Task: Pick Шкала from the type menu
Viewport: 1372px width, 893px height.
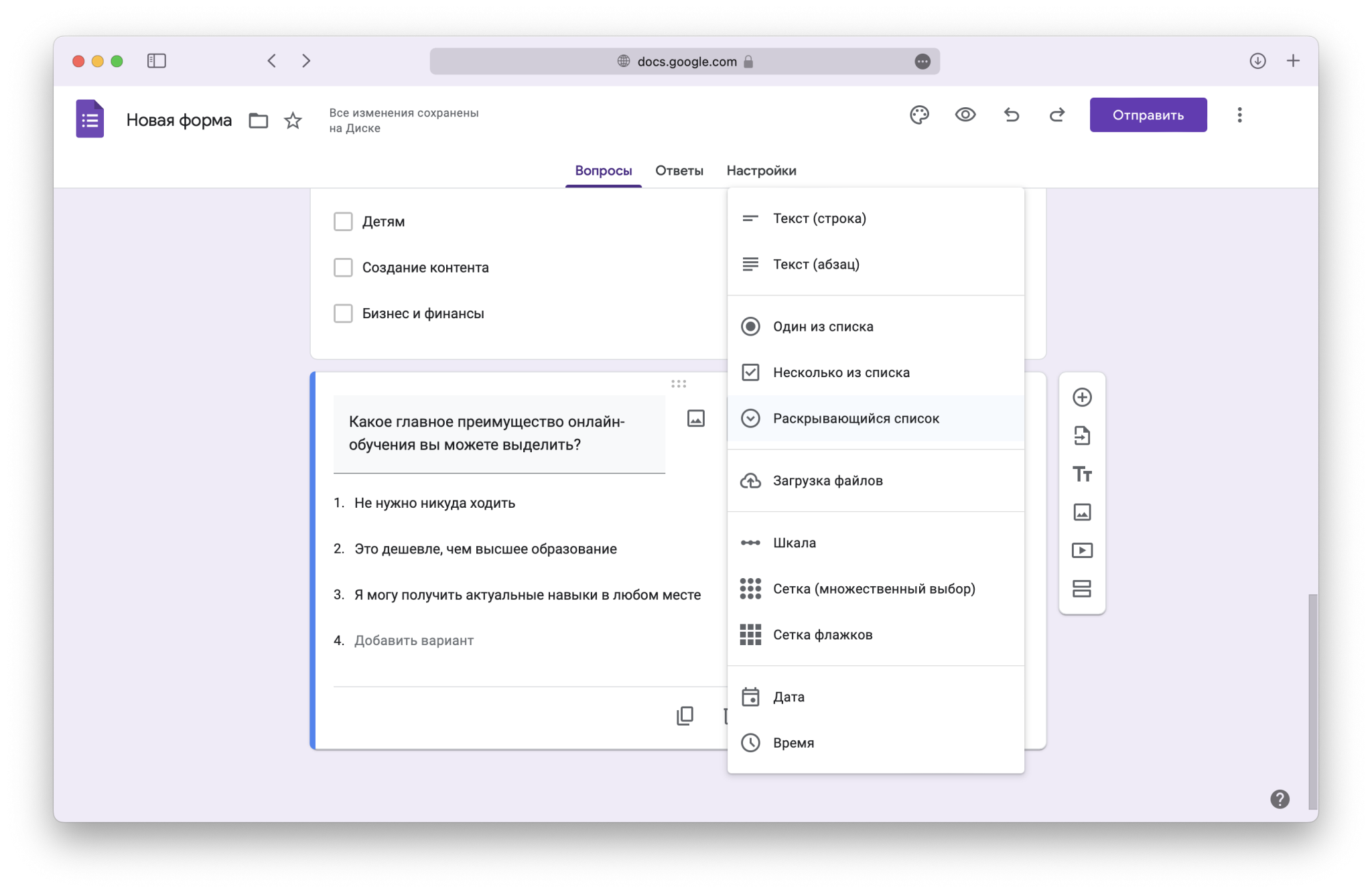Action: 795,543
